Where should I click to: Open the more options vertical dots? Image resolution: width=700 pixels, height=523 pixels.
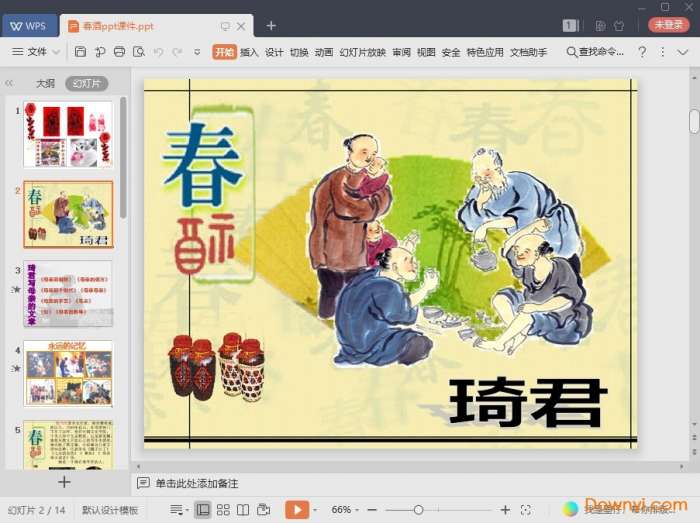click(x=662, y=52)
